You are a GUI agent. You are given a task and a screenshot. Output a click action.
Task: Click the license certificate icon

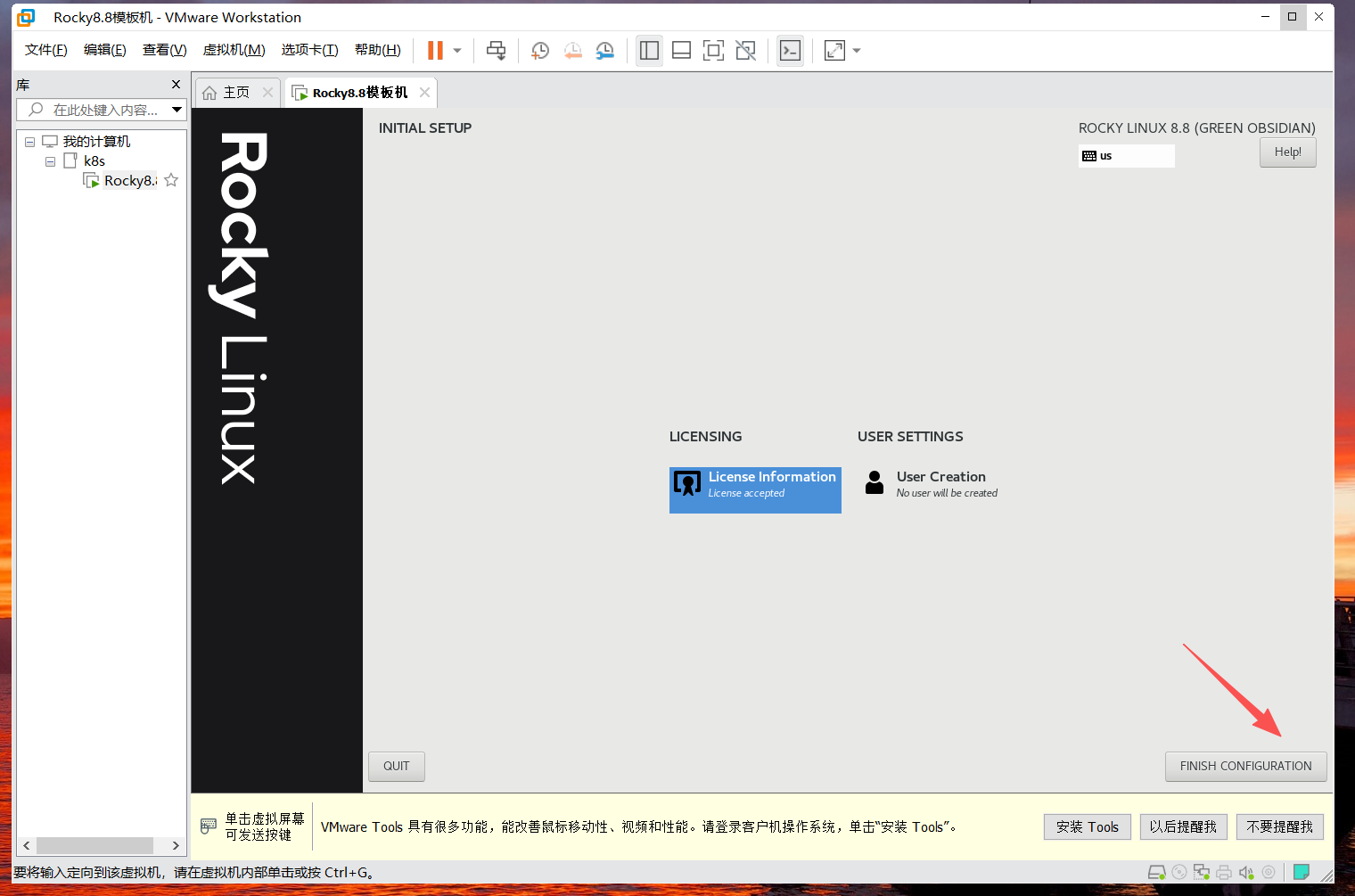coord(687,483)
